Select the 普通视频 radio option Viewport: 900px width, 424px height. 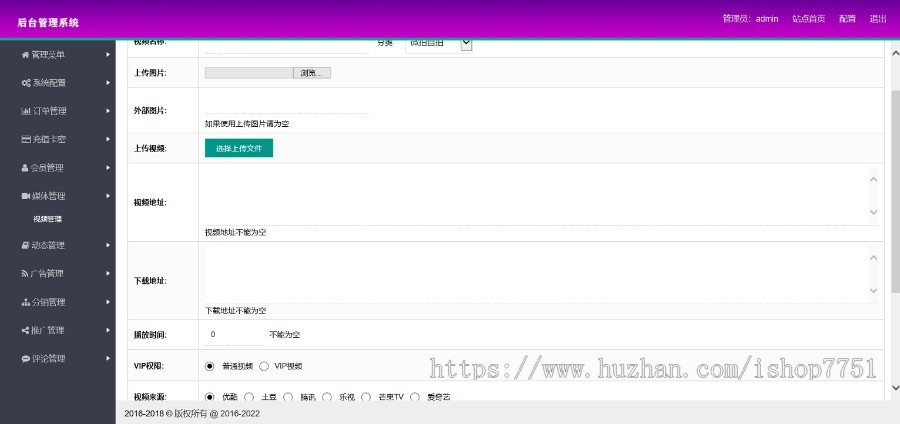[x=210, y=366]
